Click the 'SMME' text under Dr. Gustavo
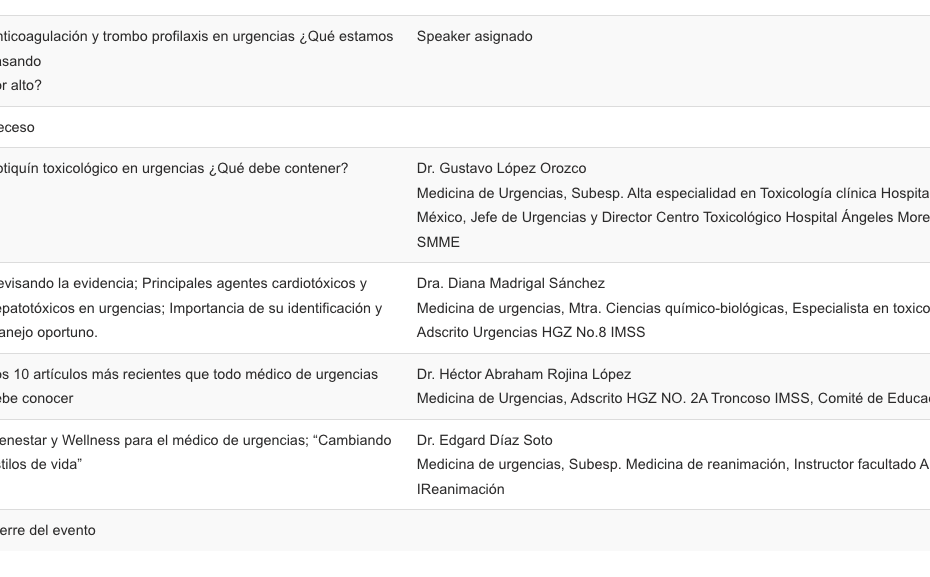This screenshot has width=930, height=577. point(438,242)
